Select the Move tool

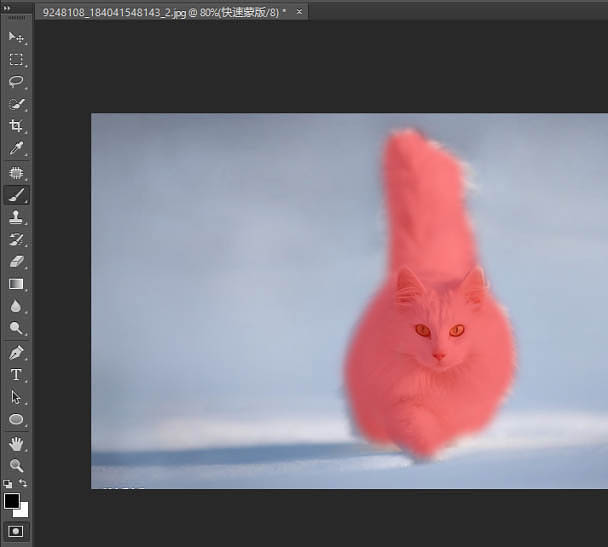(x=16, y=37)
